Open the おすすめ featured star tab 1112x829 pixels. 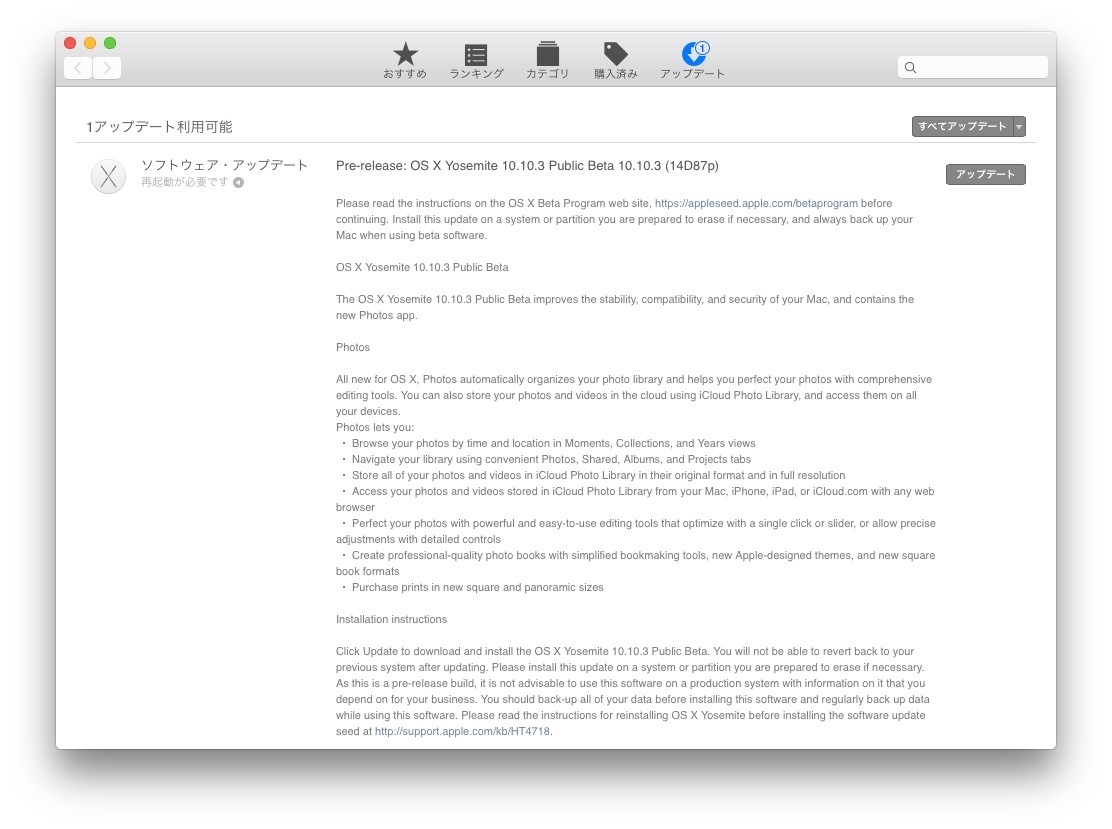point(405,60)
